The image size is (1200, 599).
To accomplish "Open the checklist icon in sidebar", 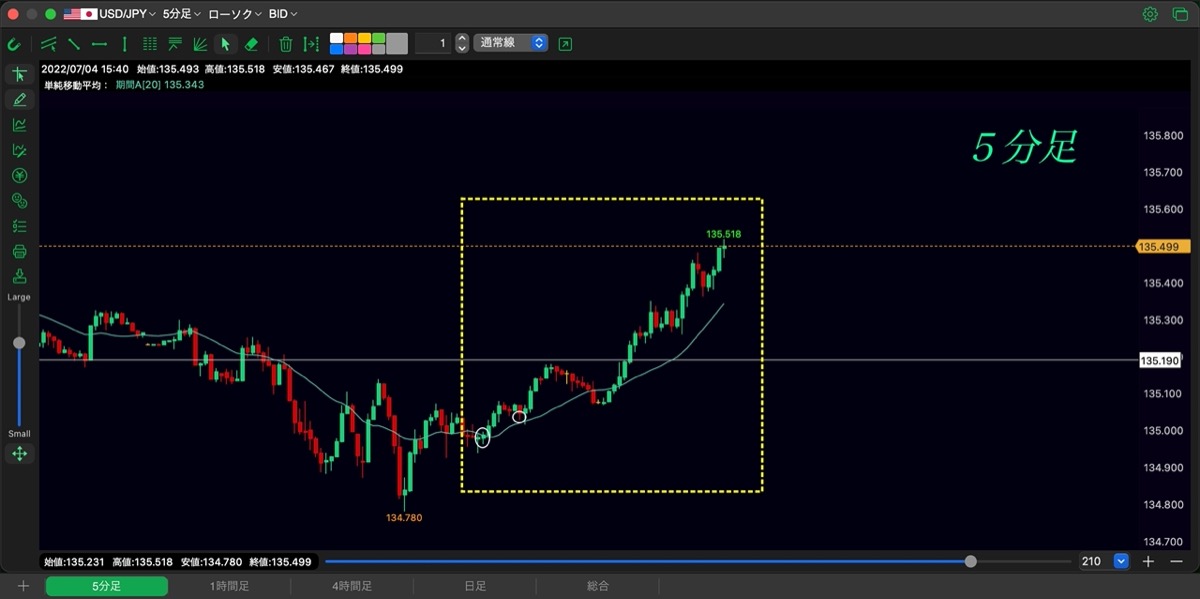I will tap(19, 226).
